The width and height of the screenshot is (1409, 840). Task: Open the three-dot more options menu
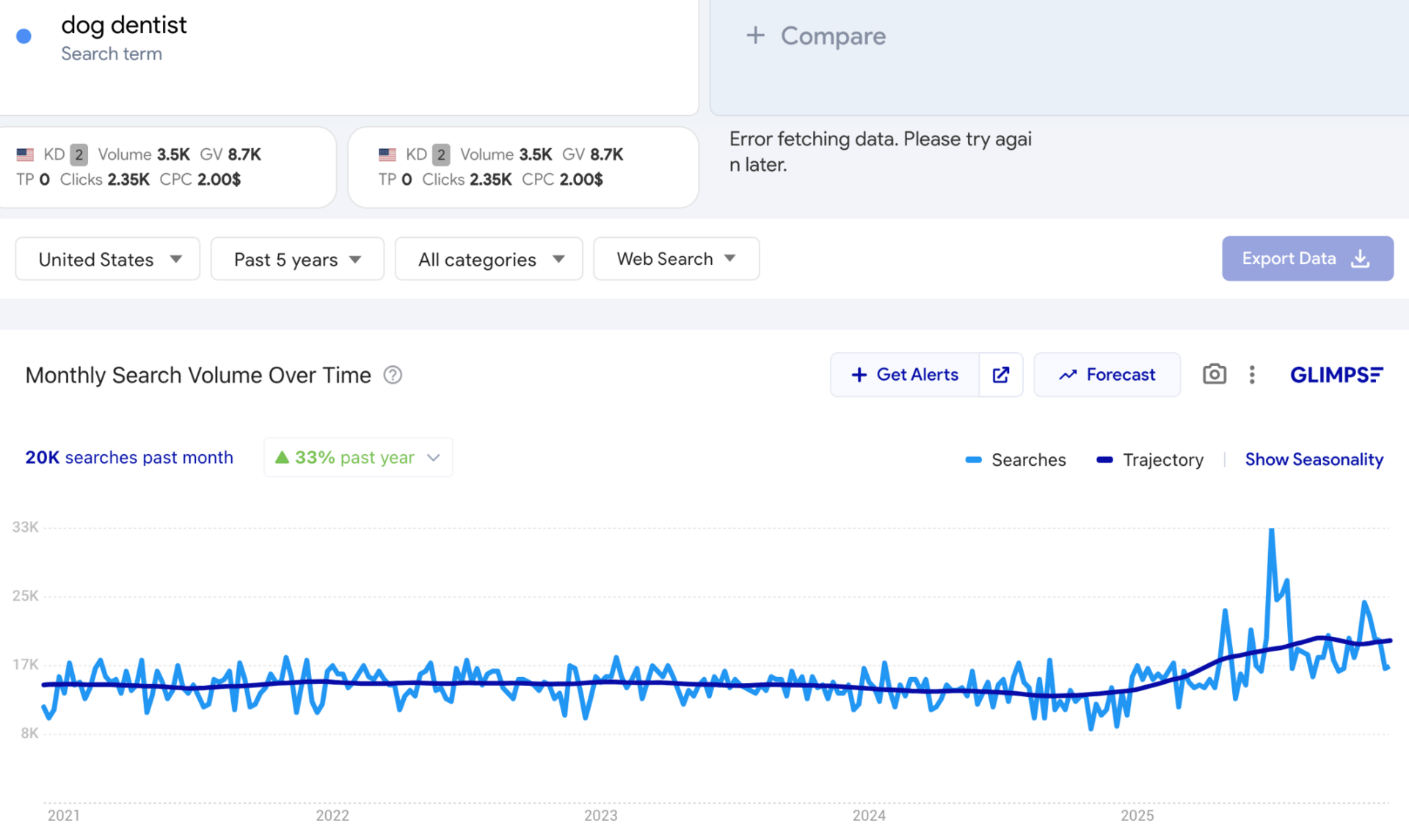tap(1252, 375)
